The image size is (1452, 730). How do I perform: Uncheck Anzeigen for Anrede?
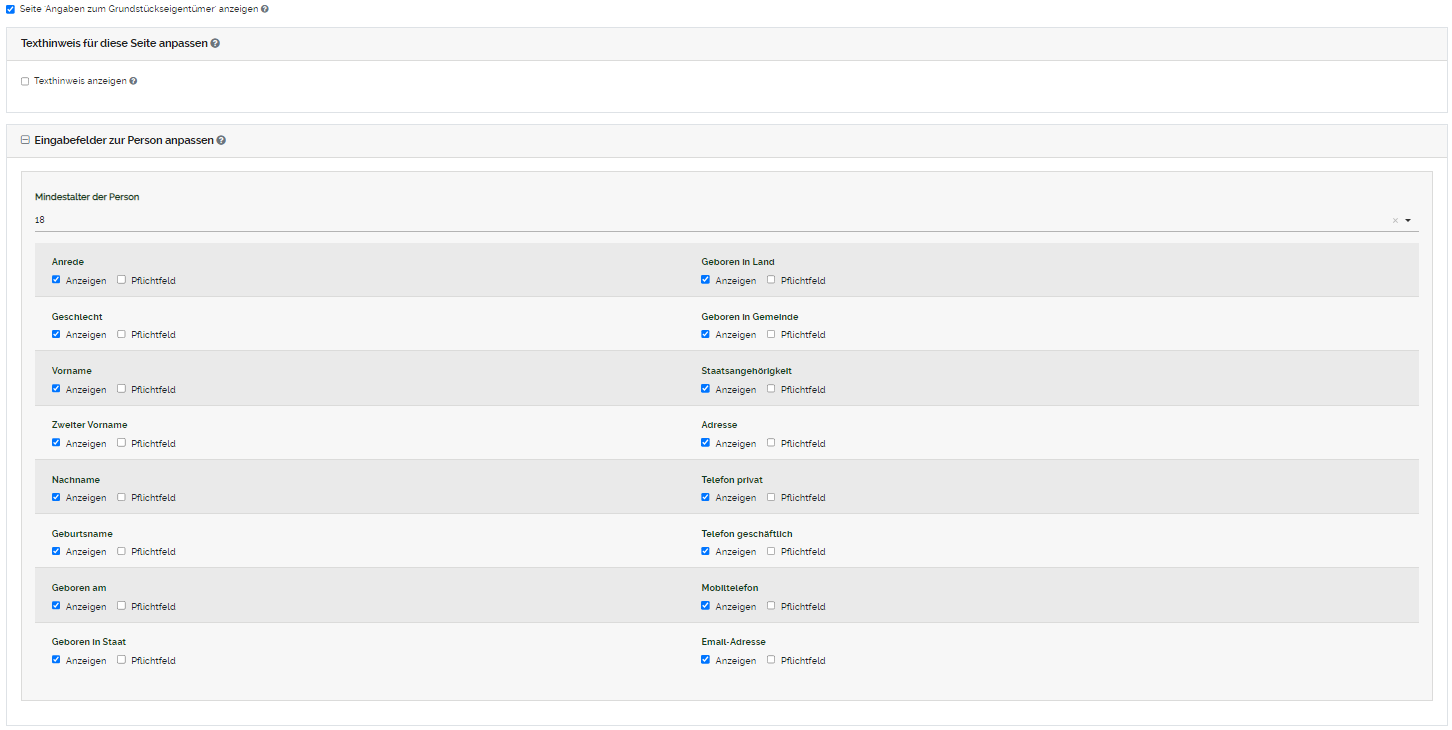click(56, 280)
